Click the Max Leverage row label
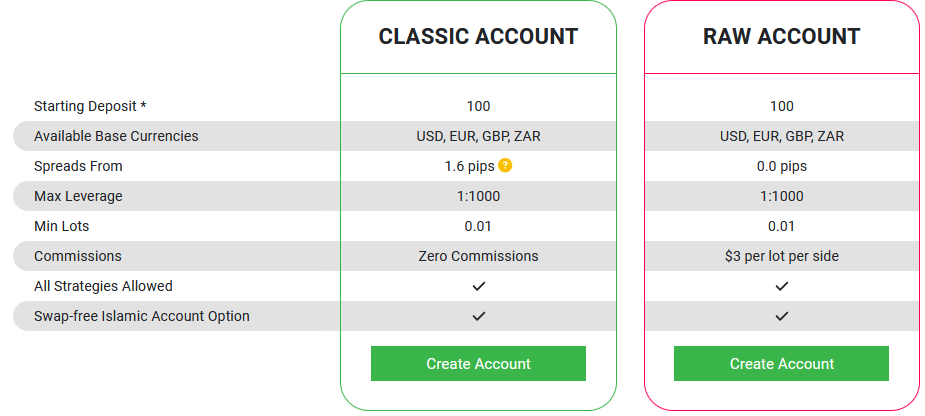Screen dimensions: 925x416 [x=78, y=196]
